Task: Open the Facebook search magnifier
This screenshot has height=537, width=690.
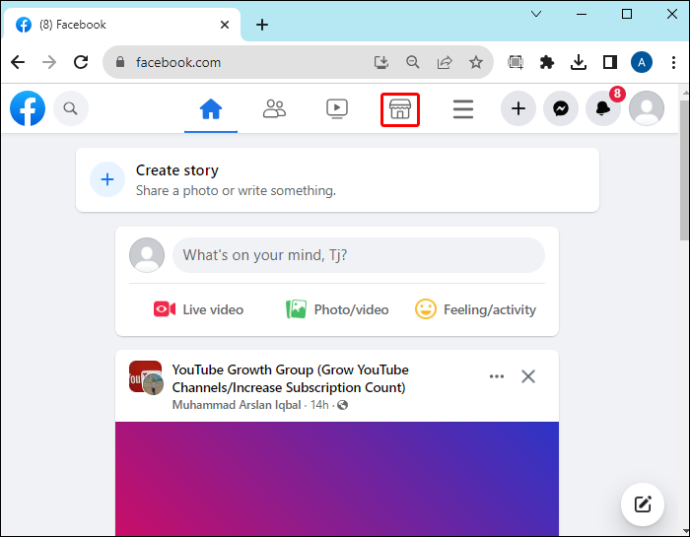Action: 70,108
